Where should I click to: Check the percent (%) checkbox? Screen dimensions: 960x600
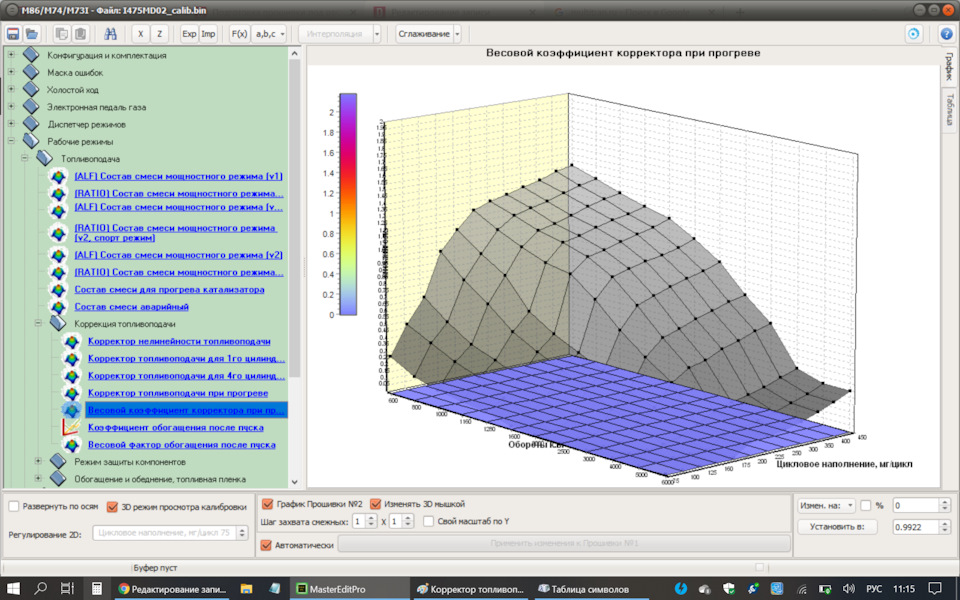[x=866, y=505]
